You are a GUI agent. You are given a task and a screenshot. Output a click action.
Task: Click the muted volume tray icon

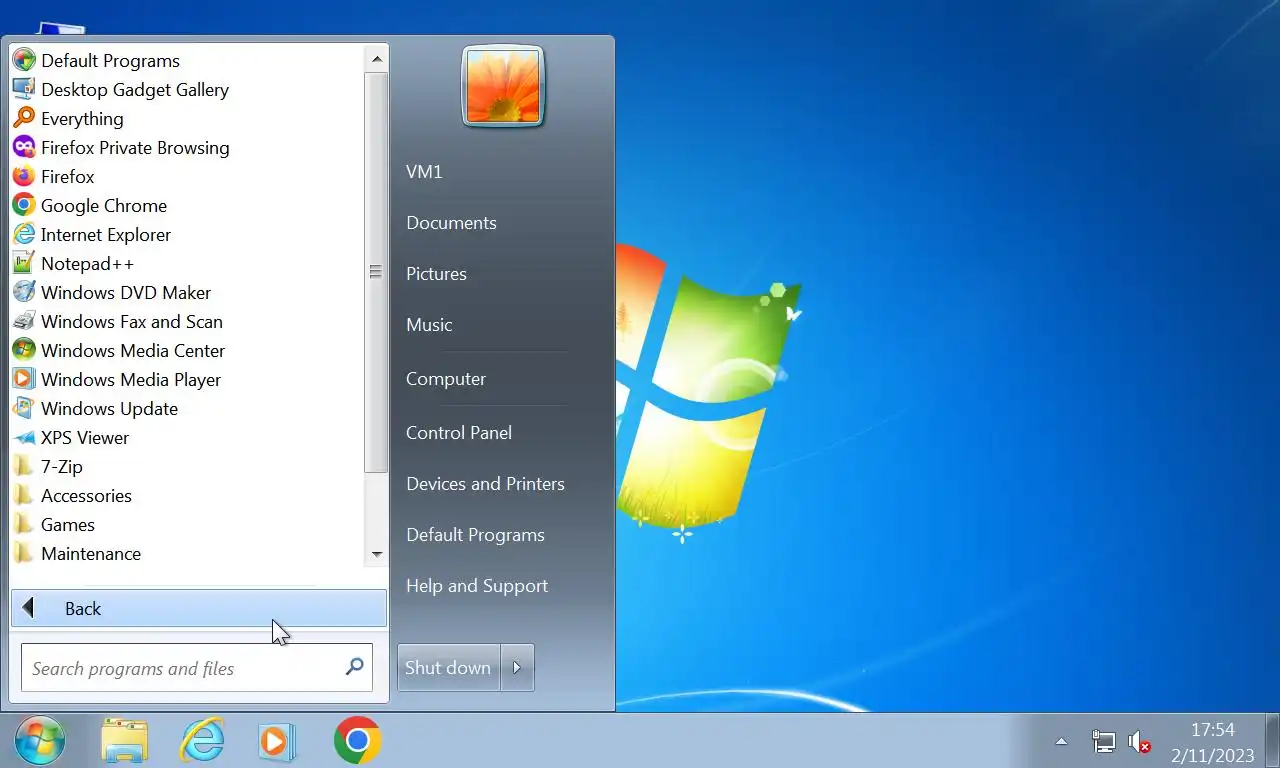tap(1139, 742)
